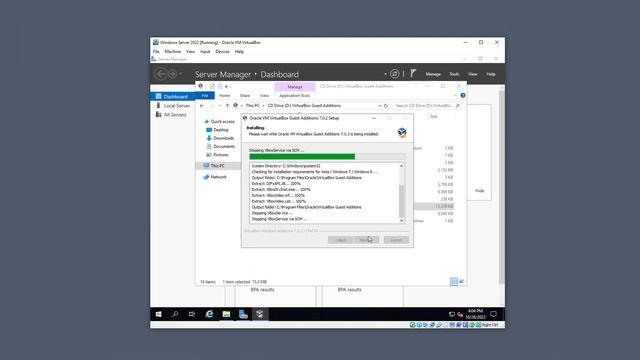Click the Windows Start button

158,314
